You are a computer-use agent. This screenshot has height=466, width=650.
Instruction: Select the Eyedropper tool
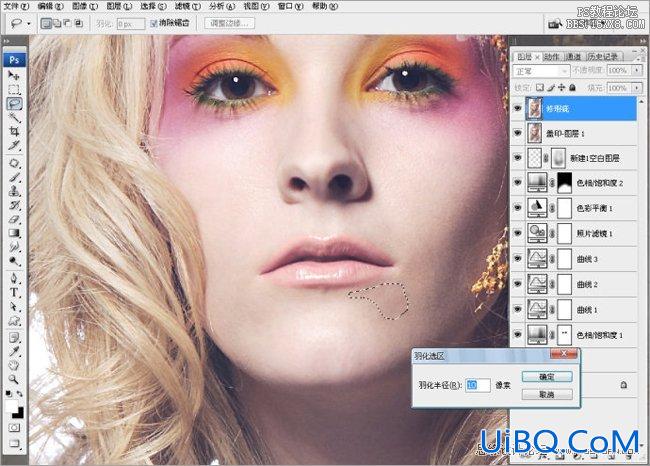[x=14, y=352]
